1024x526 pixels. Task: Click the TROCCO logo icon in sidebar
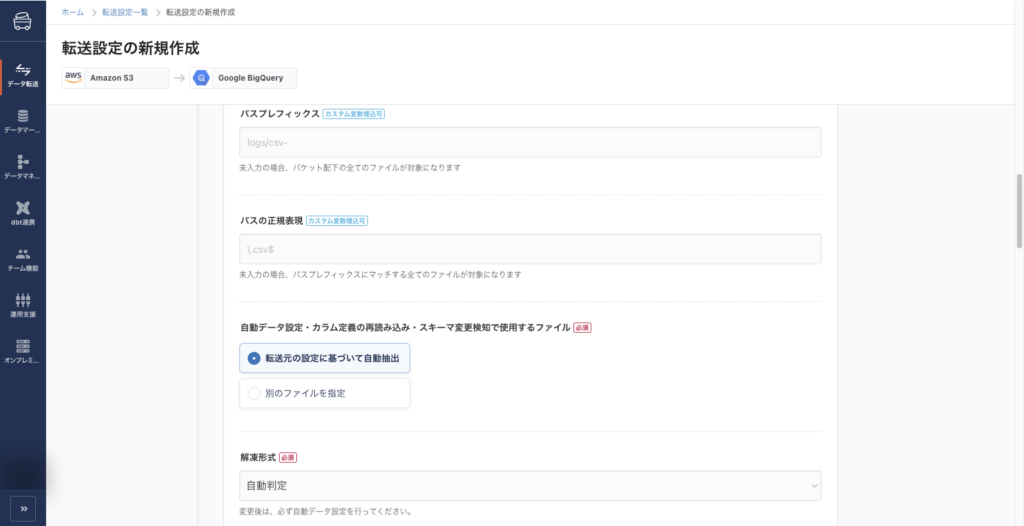(22, 23)
